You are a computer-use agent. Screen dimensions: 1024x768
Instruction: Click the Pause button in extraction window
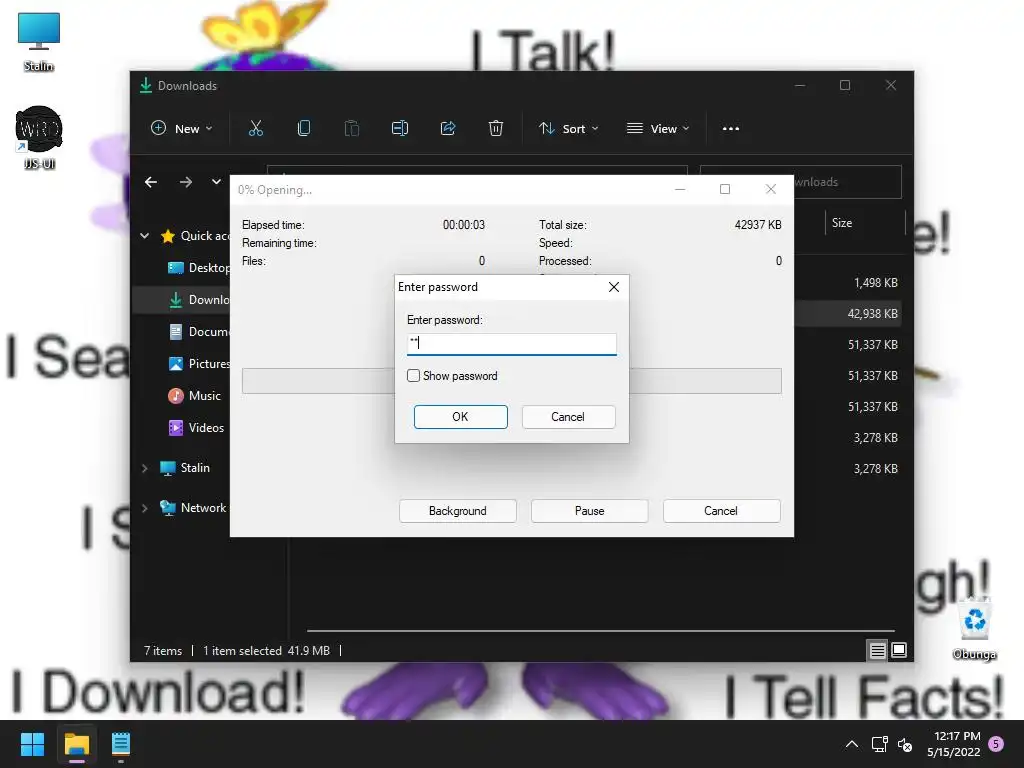[590, 511]
